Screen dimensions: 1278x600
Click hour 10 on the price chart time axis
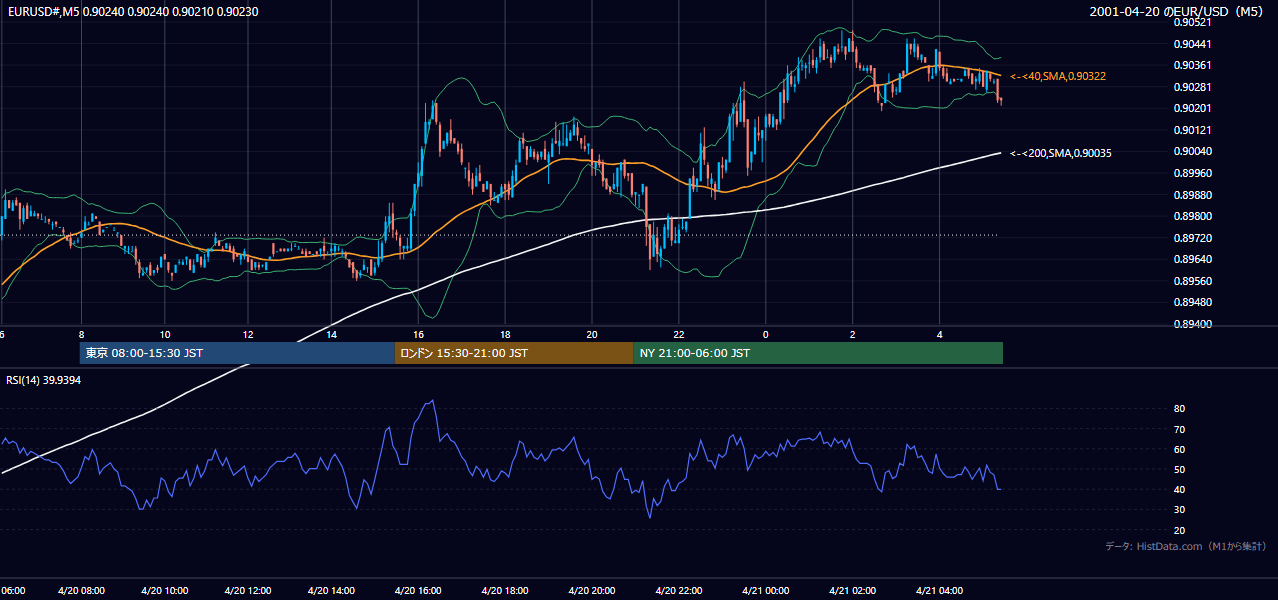pyautogui.click(x=165, y=334)
